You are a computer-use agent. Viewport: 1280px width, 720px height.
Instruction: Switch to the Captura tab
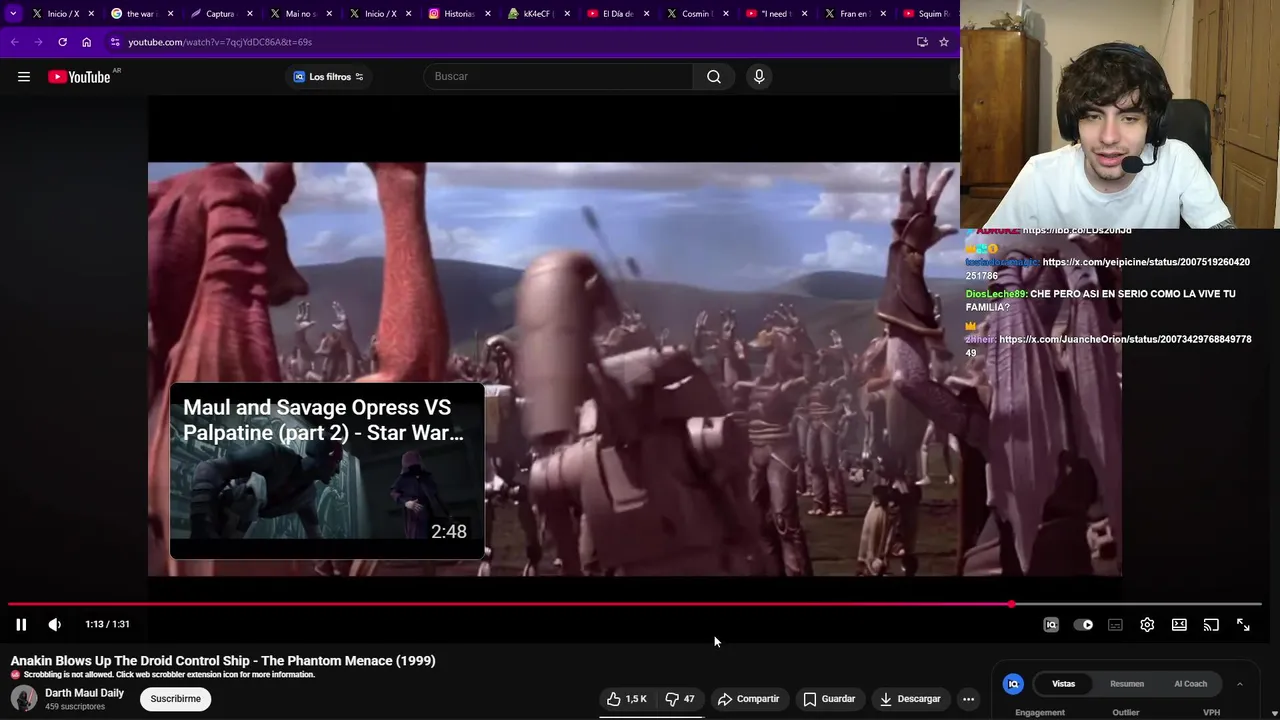point(220,14)
